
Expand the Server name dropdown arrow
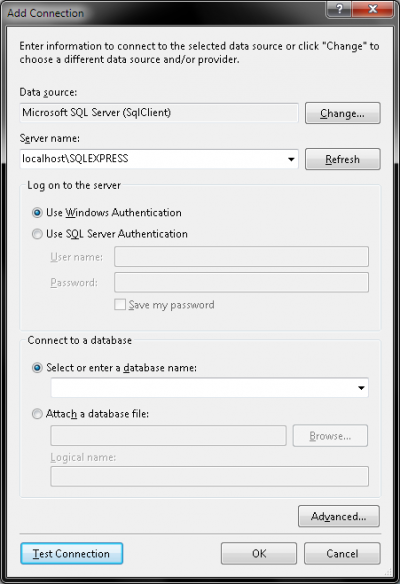(x=291, y=159)
